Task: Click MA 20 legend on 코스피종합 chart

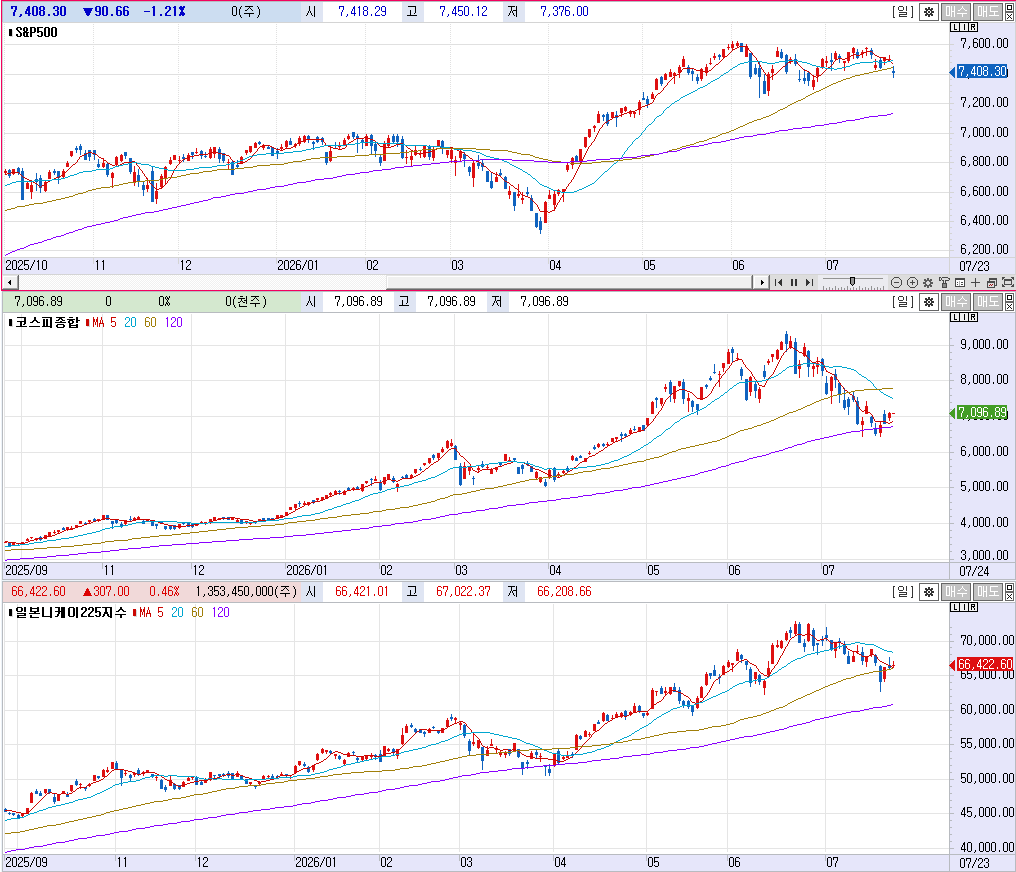Action: point(130,323)
